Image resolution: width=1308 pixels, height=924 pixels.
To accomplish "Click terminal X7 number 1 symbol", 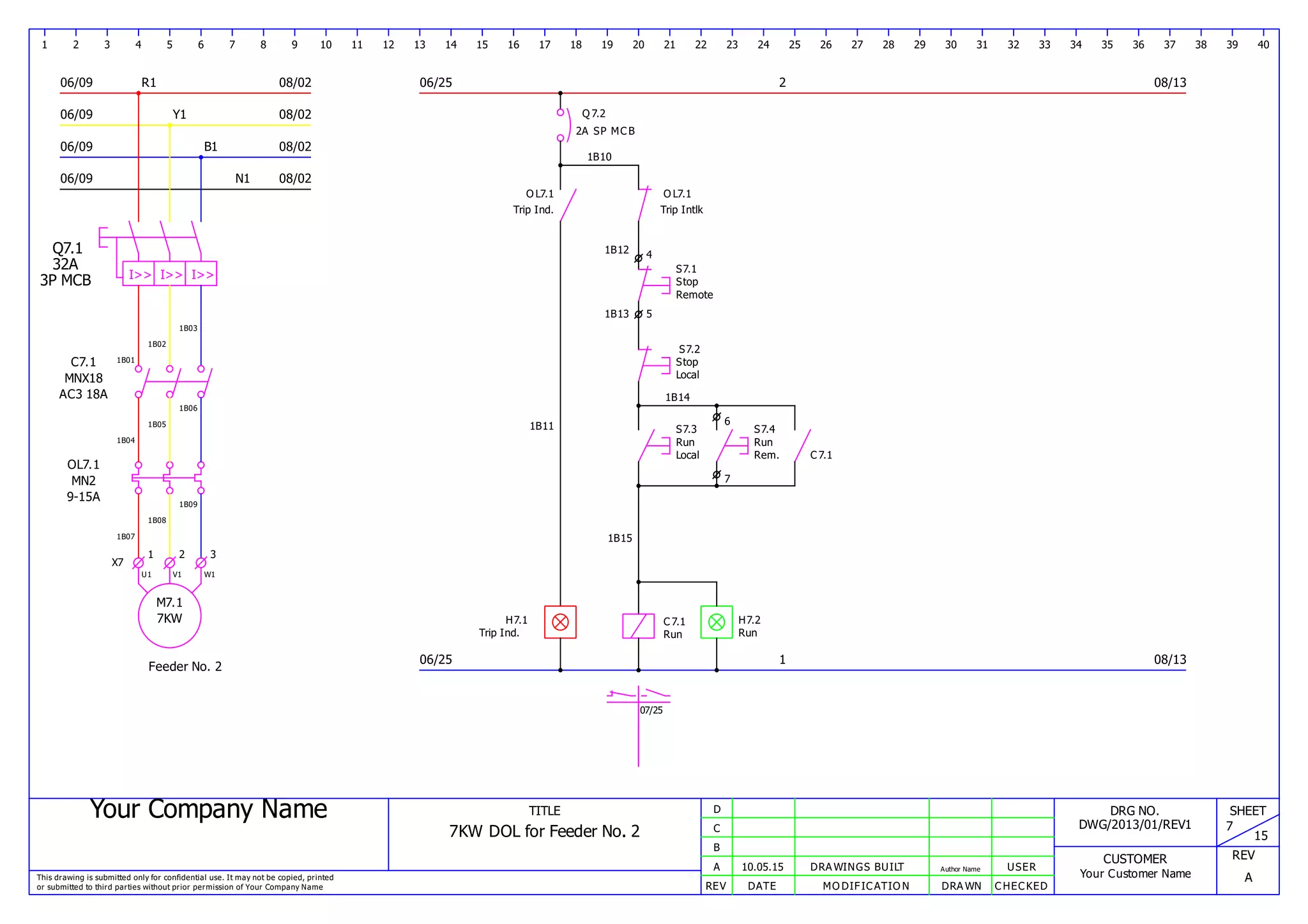I will (x=139, y=563).
